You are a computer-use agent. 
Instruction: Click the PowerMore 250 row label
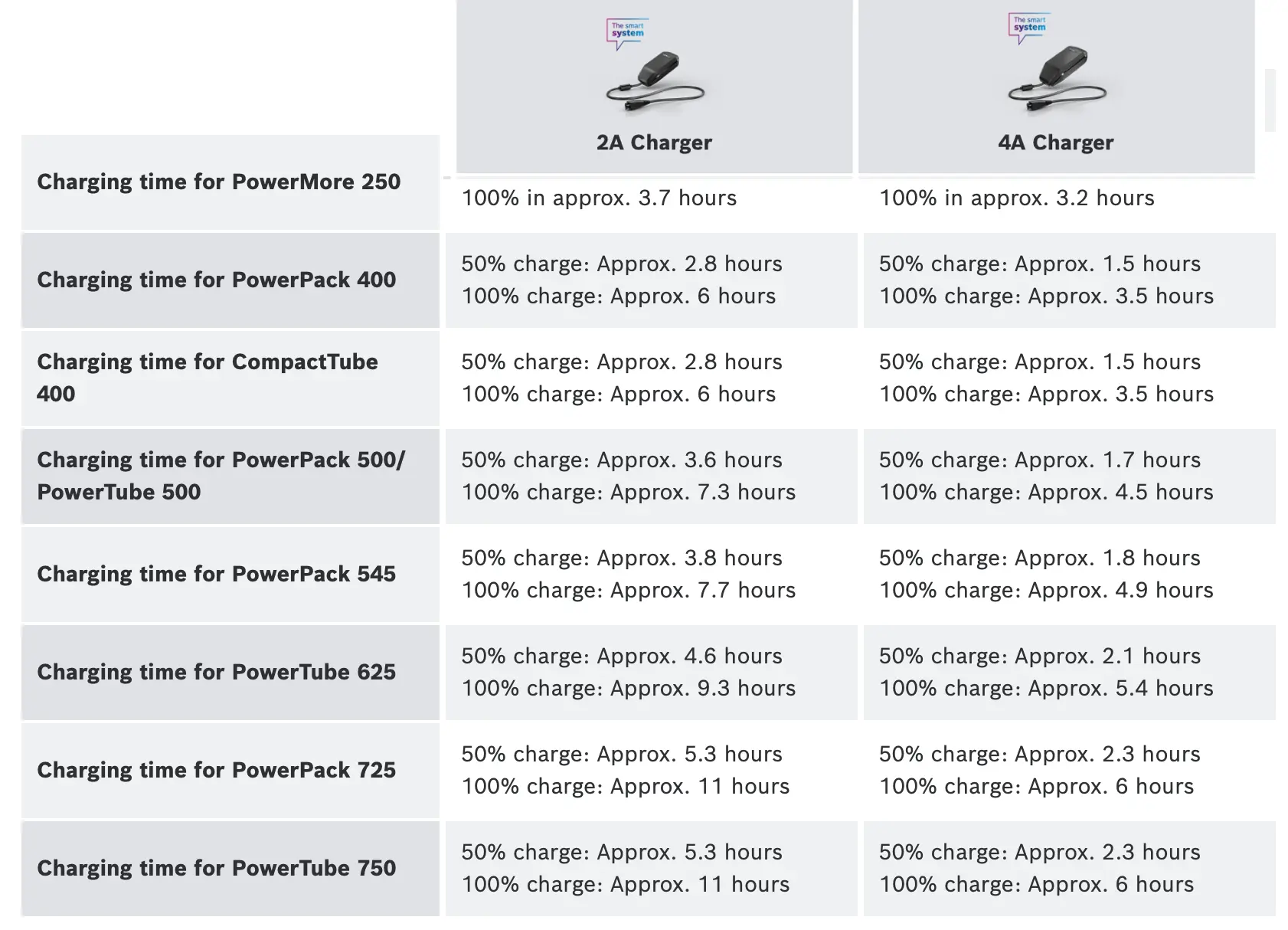point(218,182)
